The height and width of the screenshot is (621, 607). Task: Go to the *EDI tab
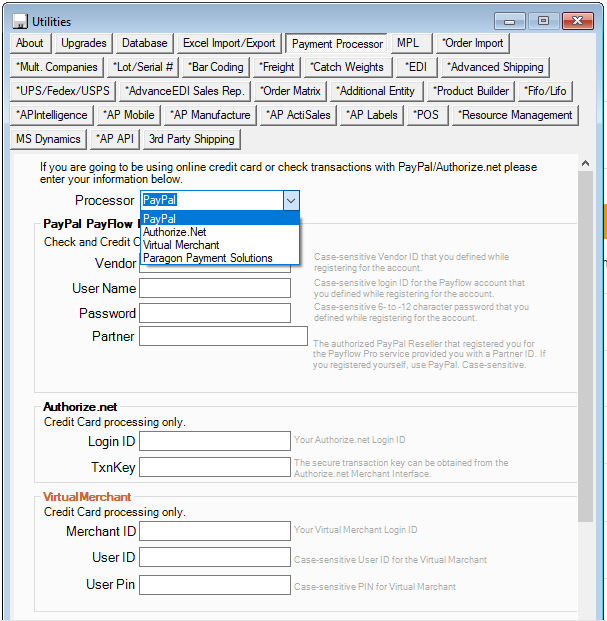coord(415,67)
